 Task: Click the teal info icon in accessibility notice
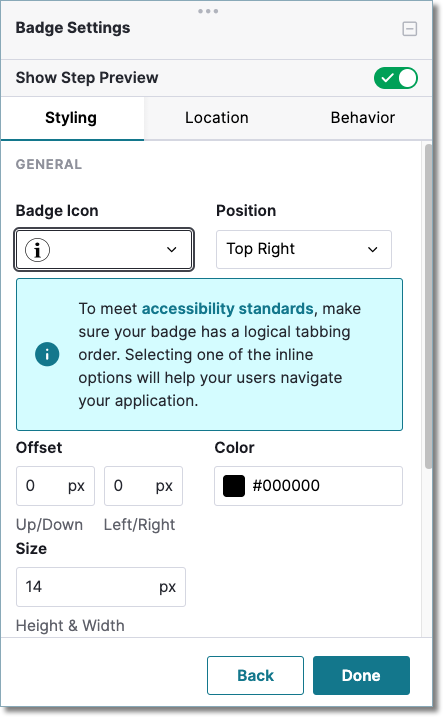47,354
